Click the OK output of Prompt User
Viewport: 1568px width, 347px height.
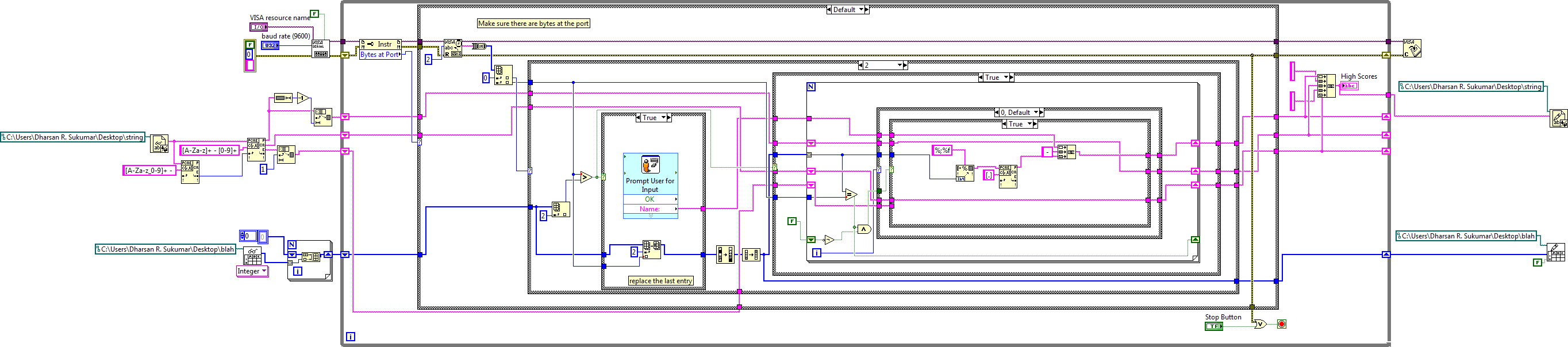click(x=650, y=199)
